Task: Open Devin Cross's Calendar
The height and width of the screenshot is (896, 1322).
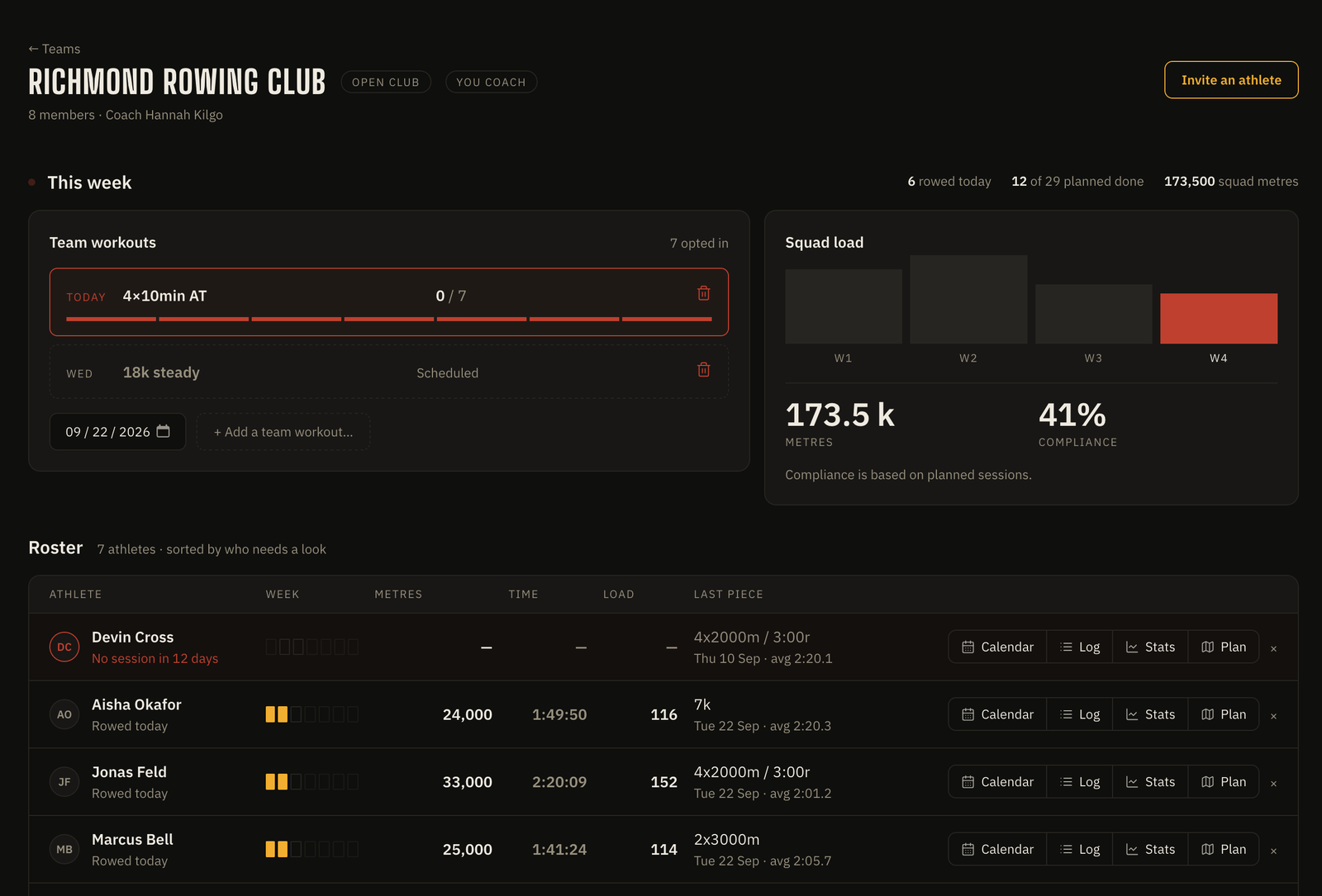Action: [997, 647]
